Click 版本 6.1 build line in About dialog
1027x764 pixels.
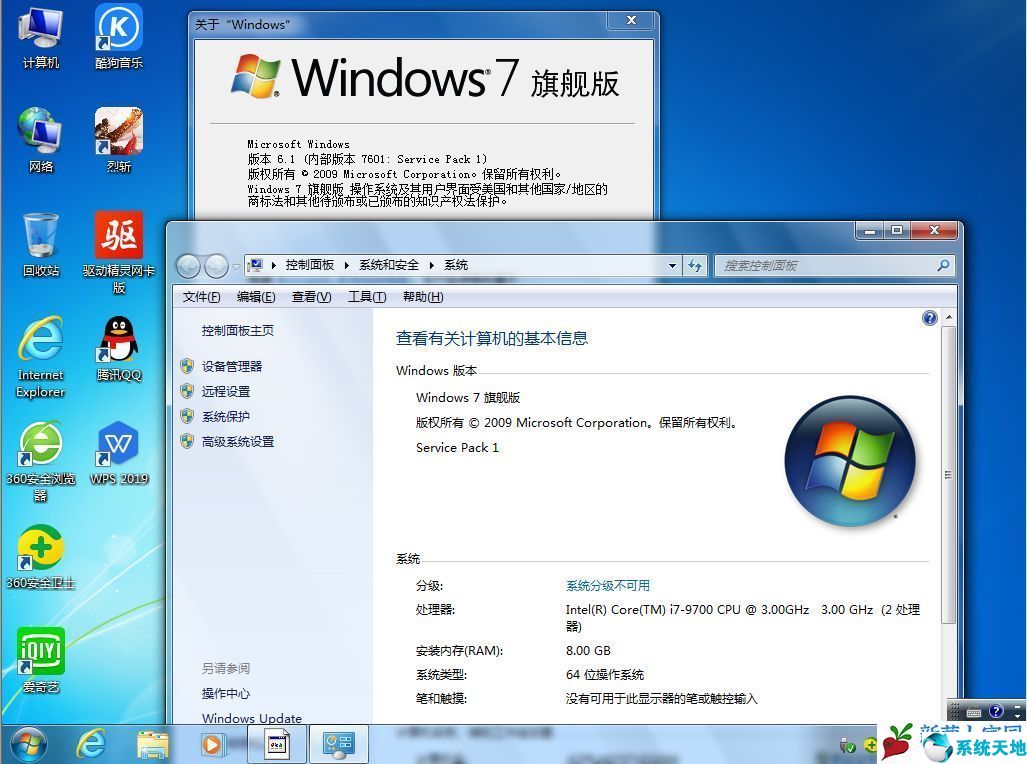click(367, 159)
